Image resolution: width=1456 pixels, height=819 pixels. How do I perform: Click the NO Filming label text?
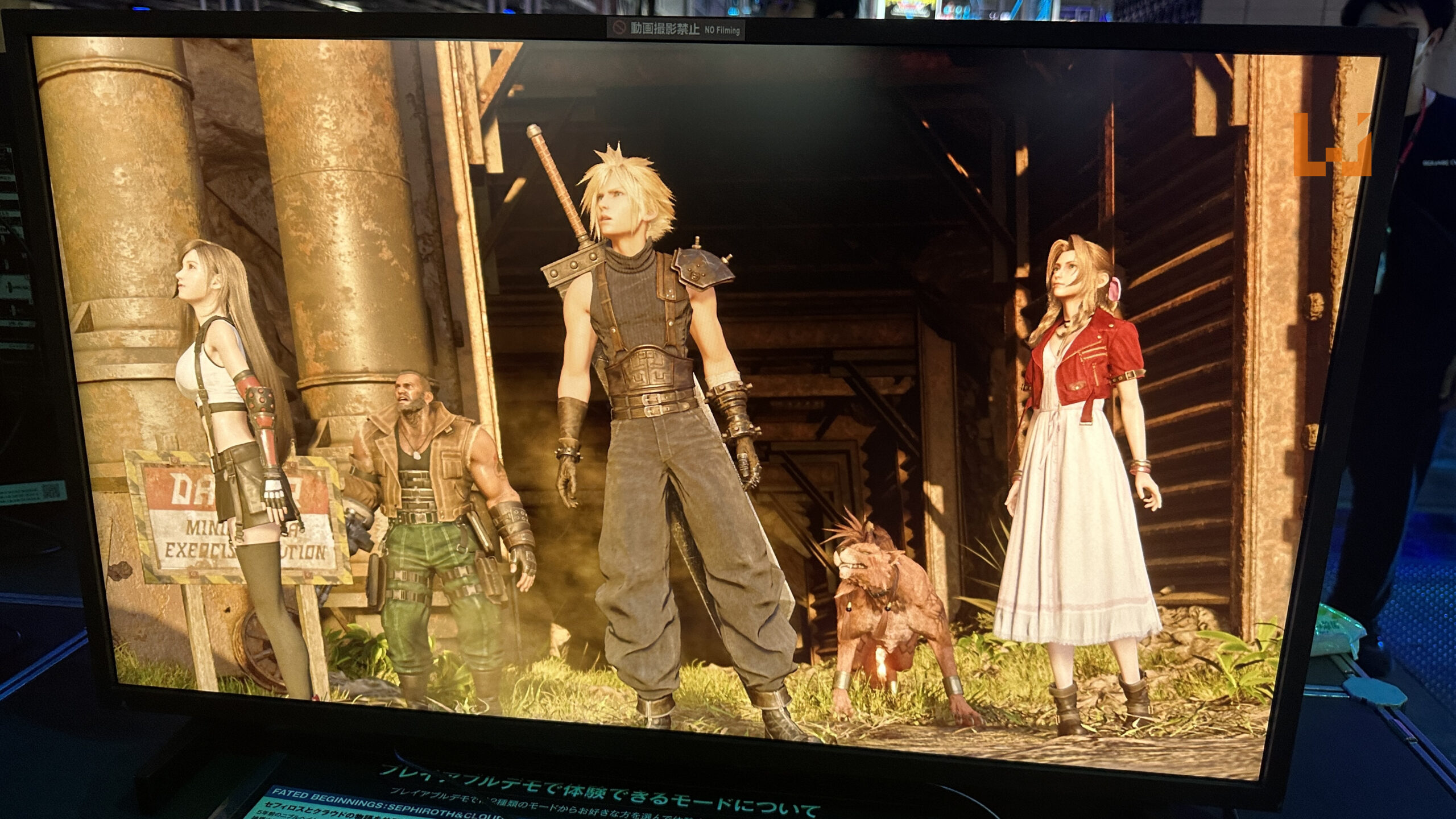[x=722, y=31]
